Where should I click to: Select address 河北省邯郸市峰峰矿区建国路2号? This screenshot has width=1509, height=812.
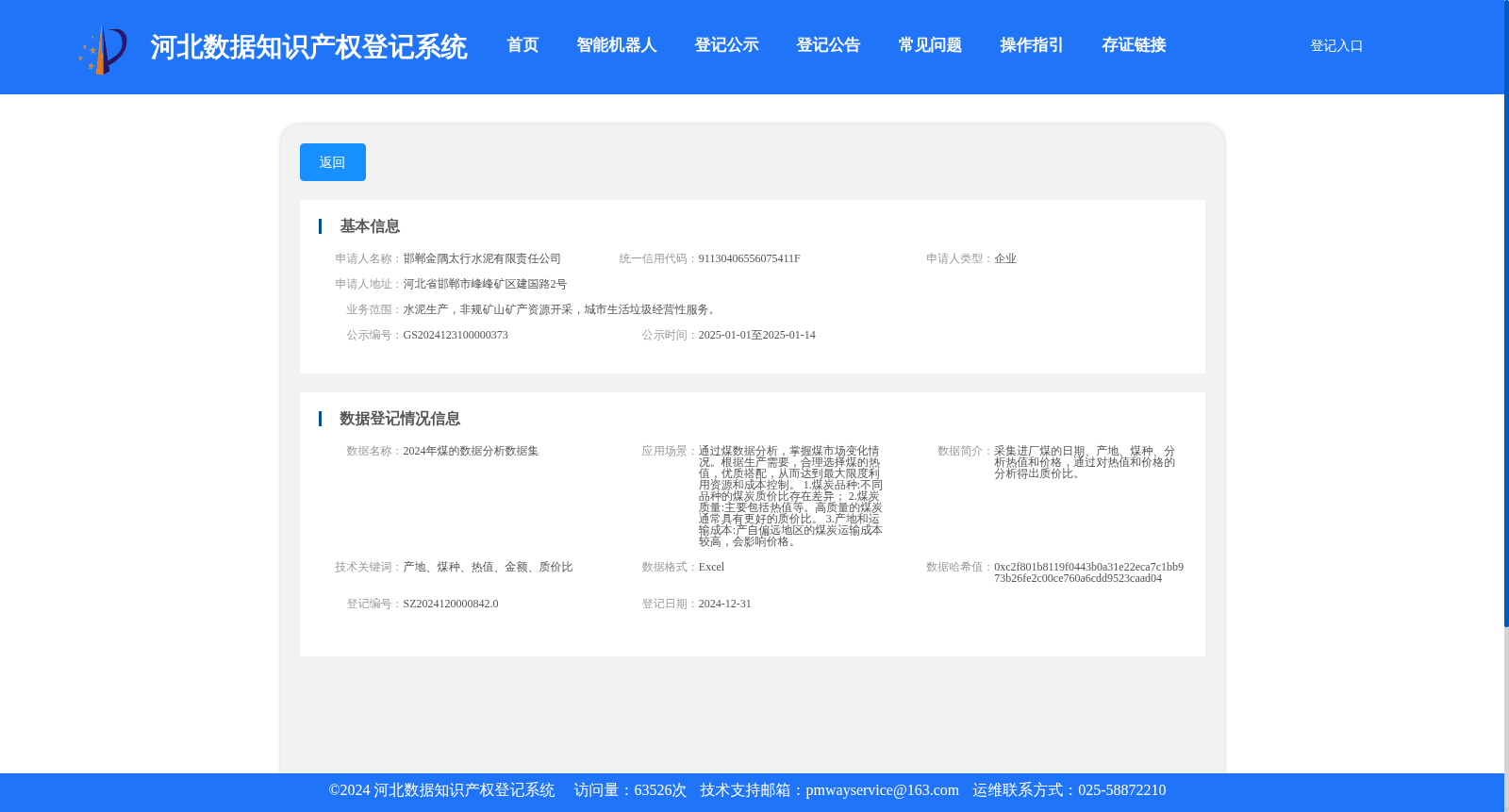click(485, 284)
